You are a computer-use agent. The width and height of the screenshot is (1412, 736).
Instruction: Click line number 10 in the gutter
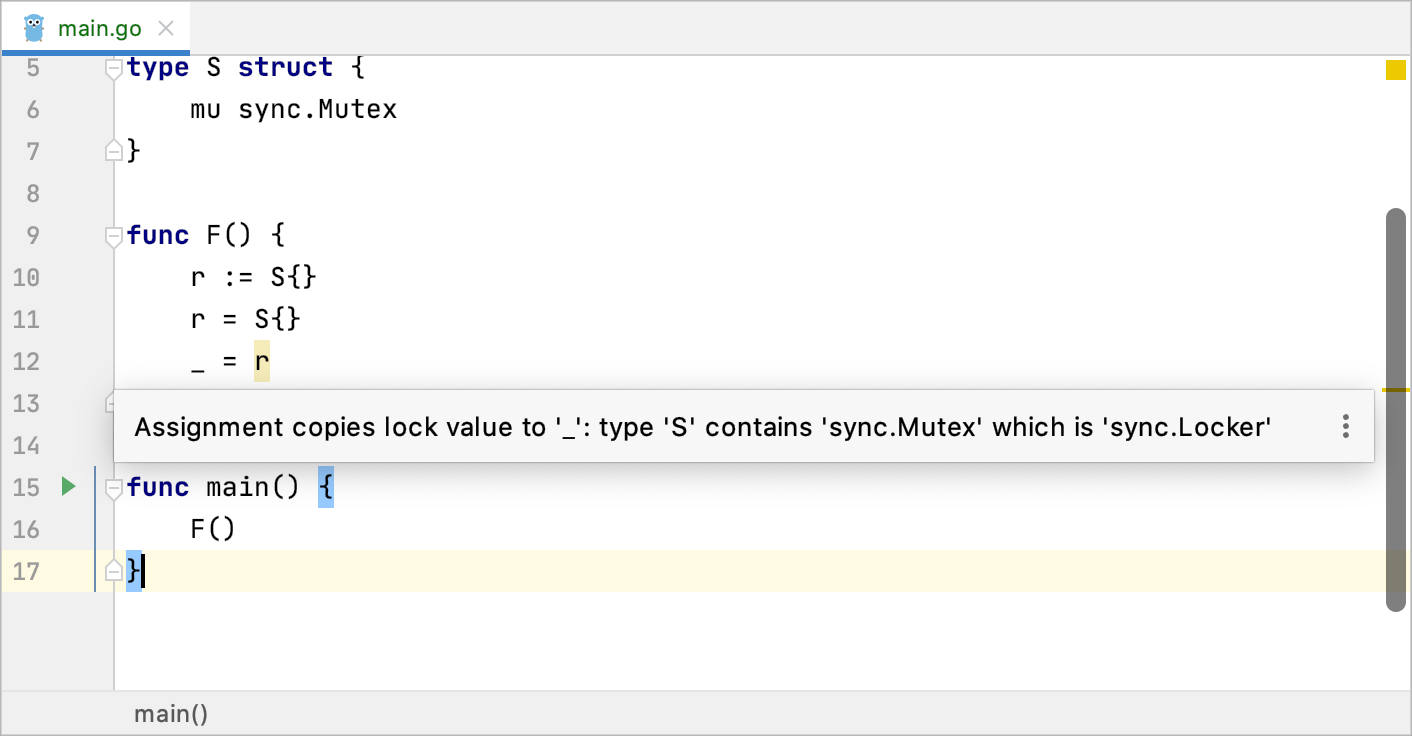[x=26, y=277]
